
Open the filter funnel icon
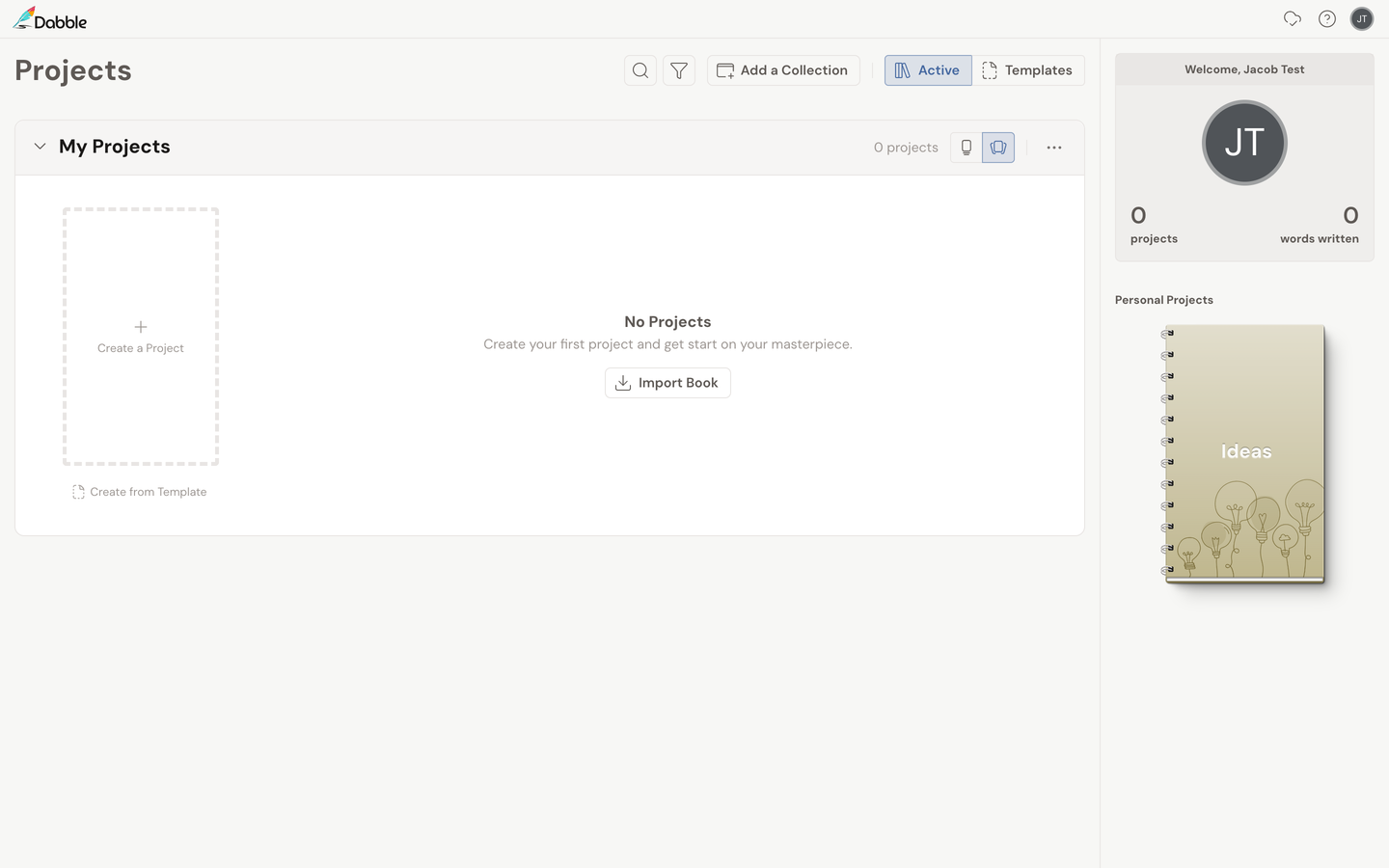(679, 70)
